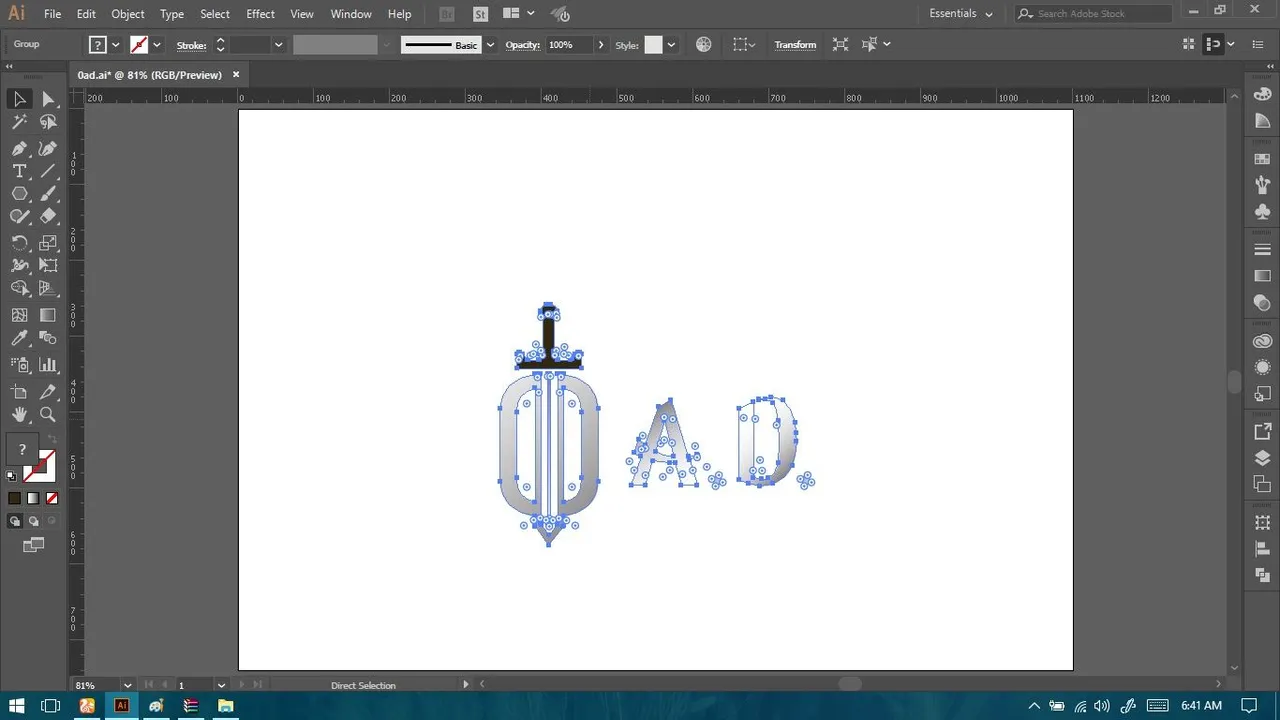Select the Mesh tool
The width and height of the screenshot is (1280, 720).
(19, 315)
